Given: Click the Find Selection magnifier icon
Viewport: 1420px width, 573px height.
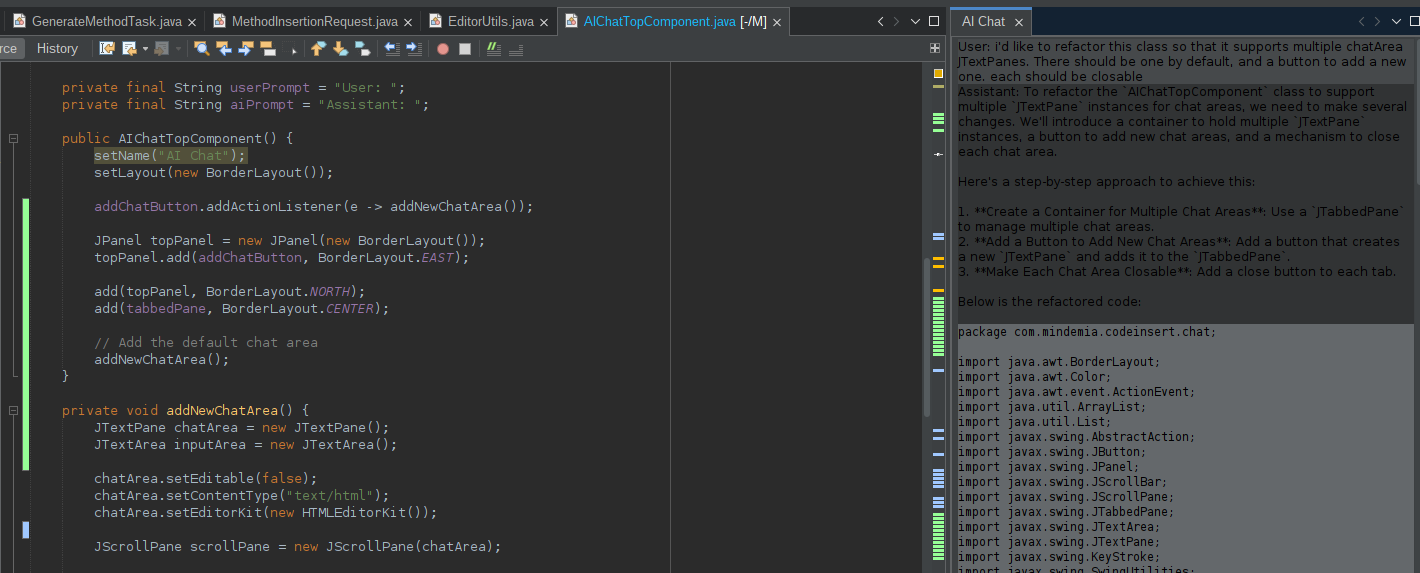Looking at the screenshot, I should pos(202,48).
